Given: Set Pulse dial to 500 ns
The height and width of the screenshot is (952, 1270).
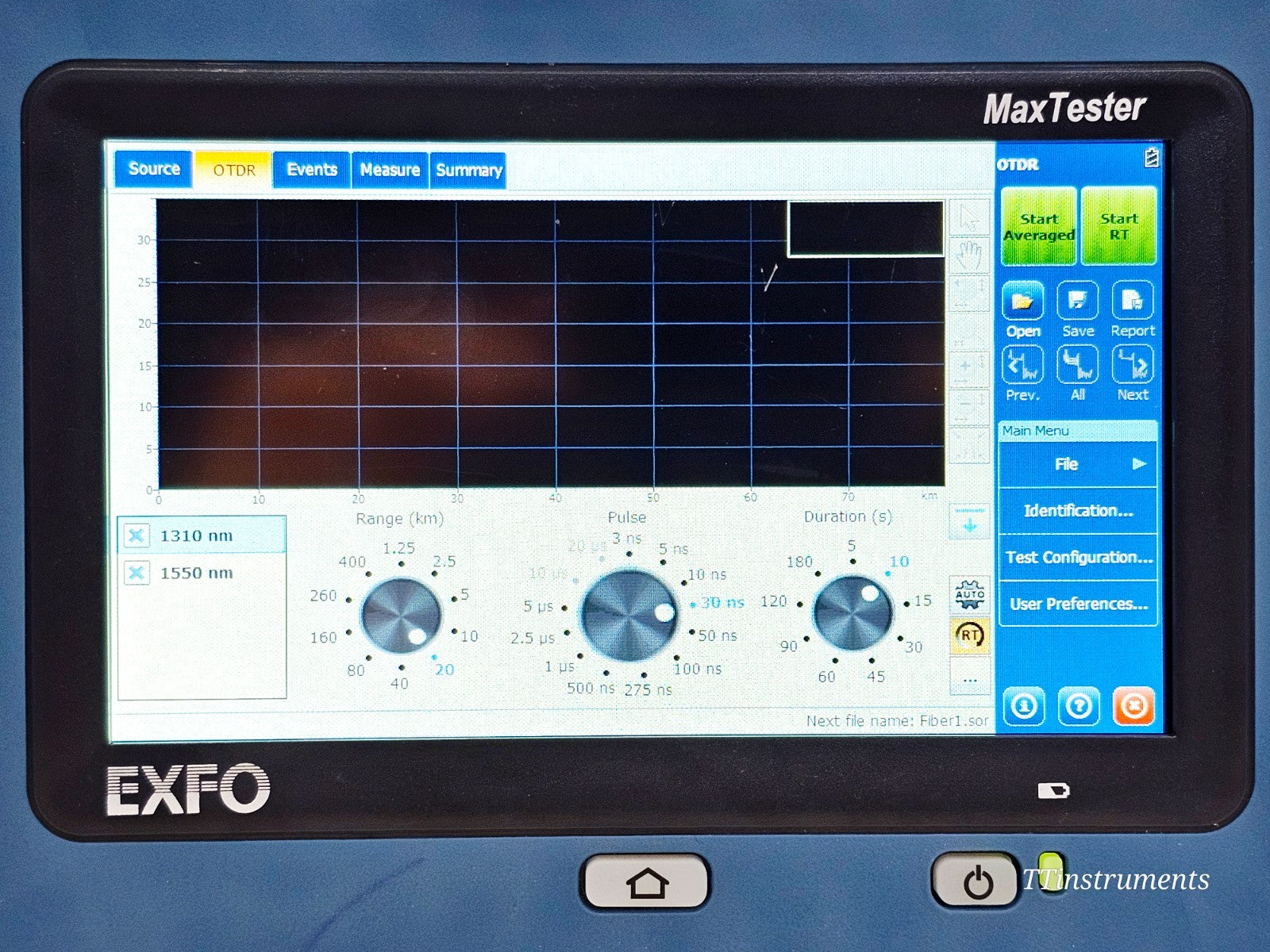Looking at the screenshot, I should [591, 688].
